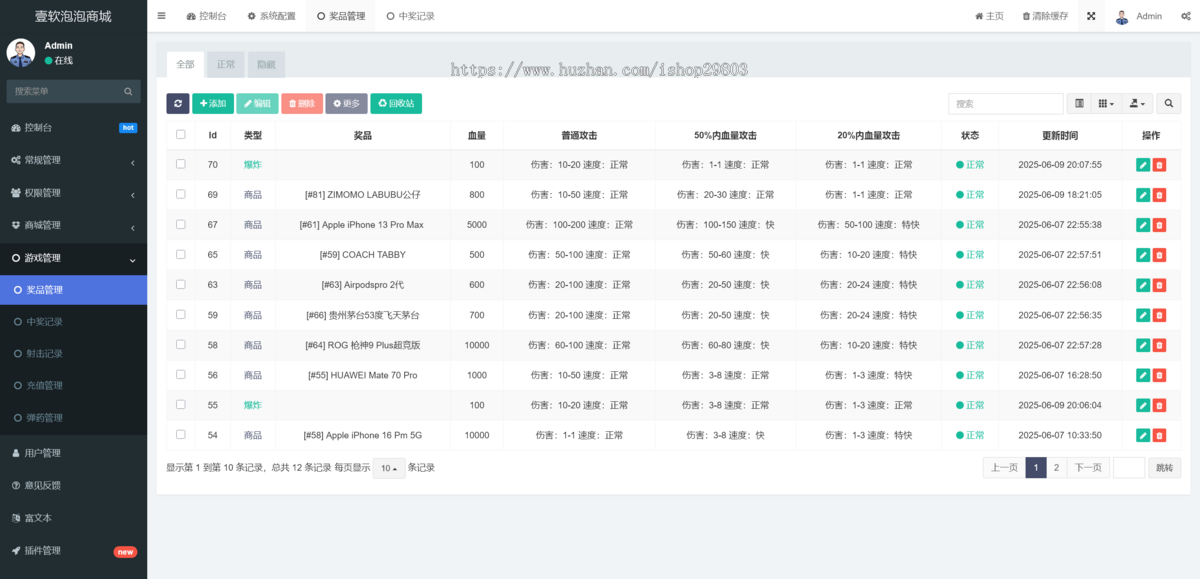Toggle table card view icon
The image size is (1200, 579).
coord(1079,103)
